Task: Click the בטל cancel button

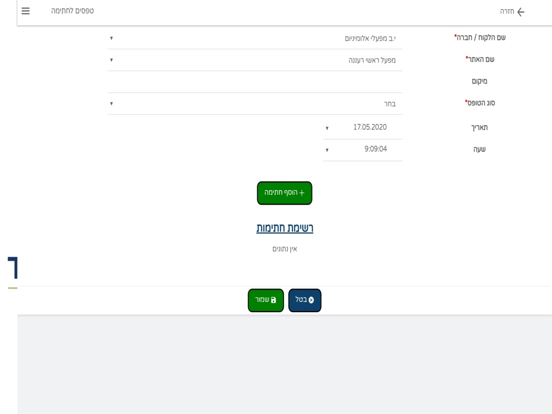Action: pos(305,300)
